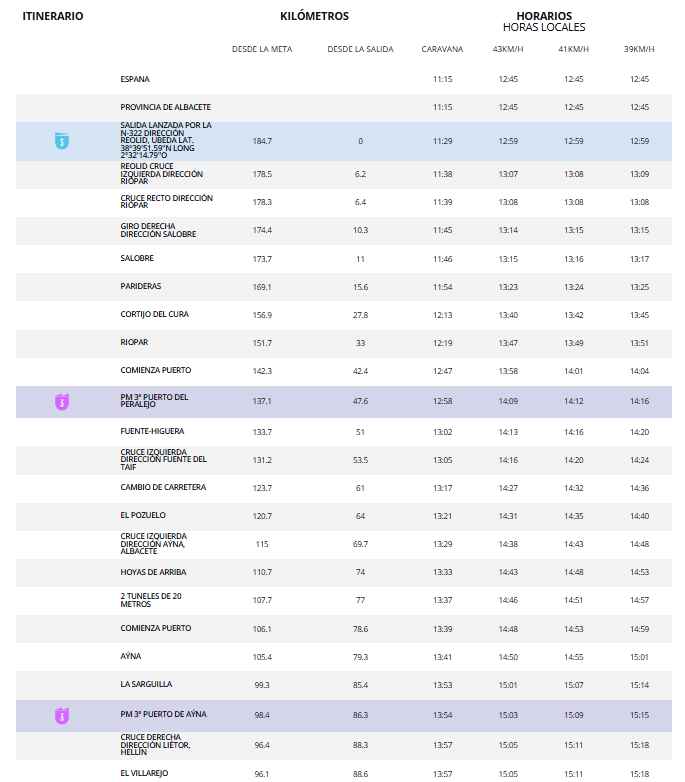
Task: Click the 39KM/H column header
Action: (639, 49)
